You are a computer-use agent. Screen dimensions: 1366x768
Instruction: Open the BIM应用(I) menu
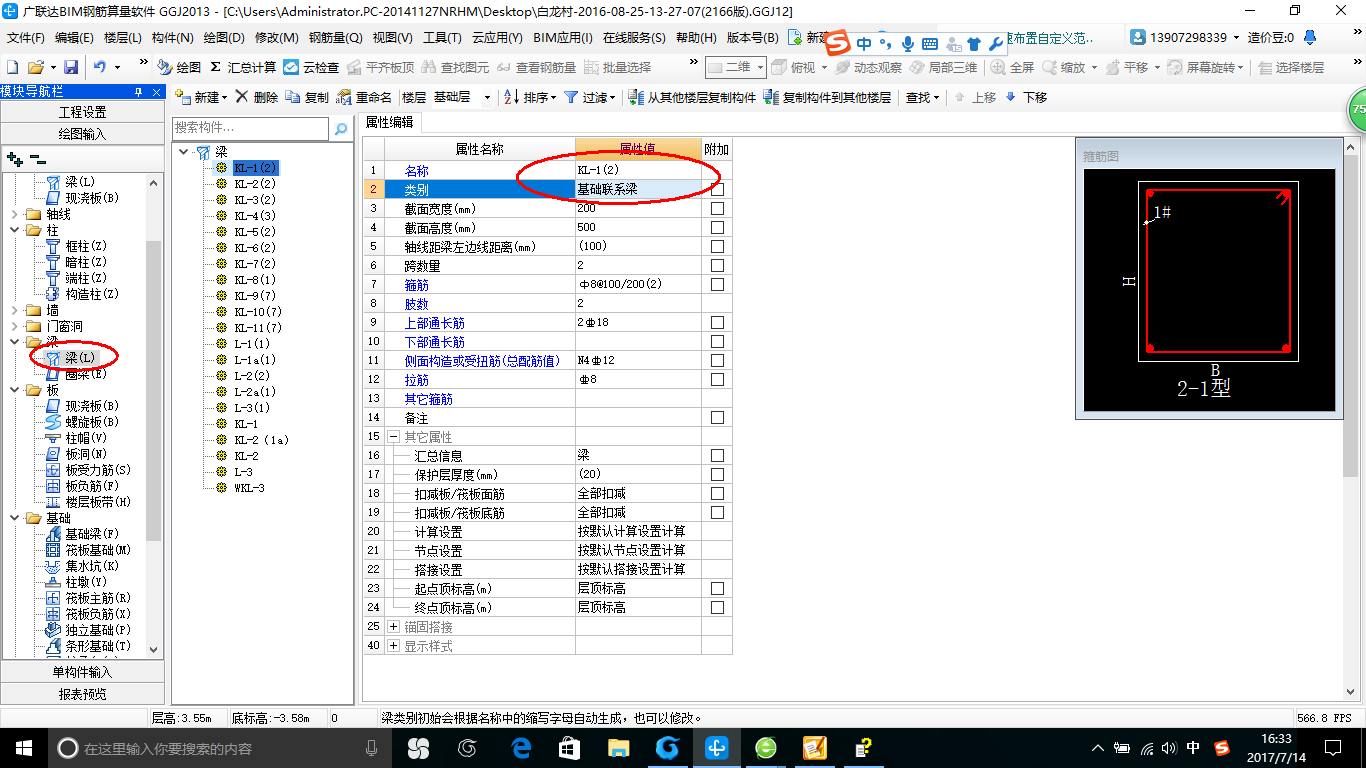pos(563,38)
